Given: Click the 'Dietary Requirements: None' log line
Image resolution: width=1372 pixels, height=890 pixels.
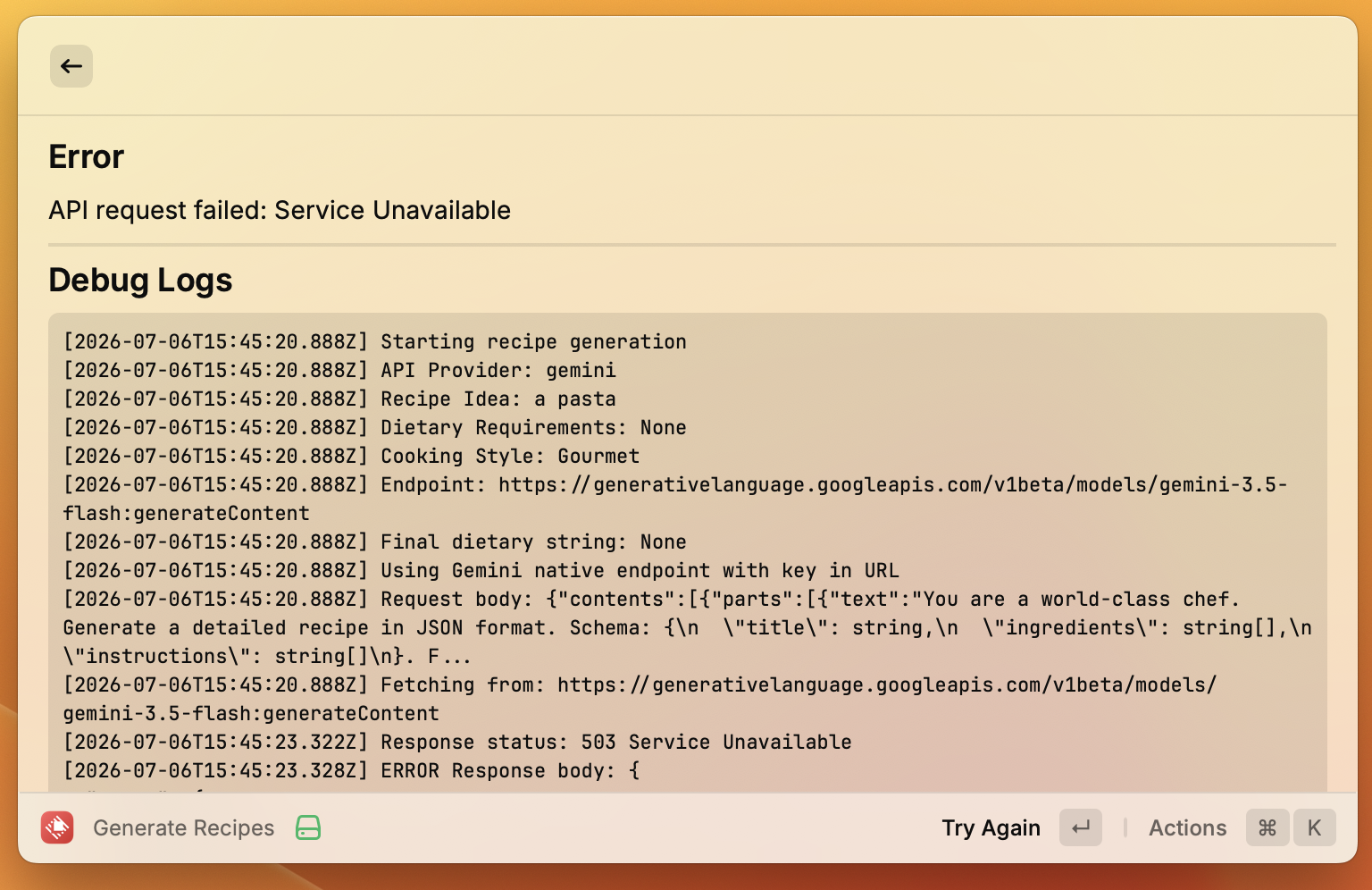Looking at the screenshot, I should 375,427.
